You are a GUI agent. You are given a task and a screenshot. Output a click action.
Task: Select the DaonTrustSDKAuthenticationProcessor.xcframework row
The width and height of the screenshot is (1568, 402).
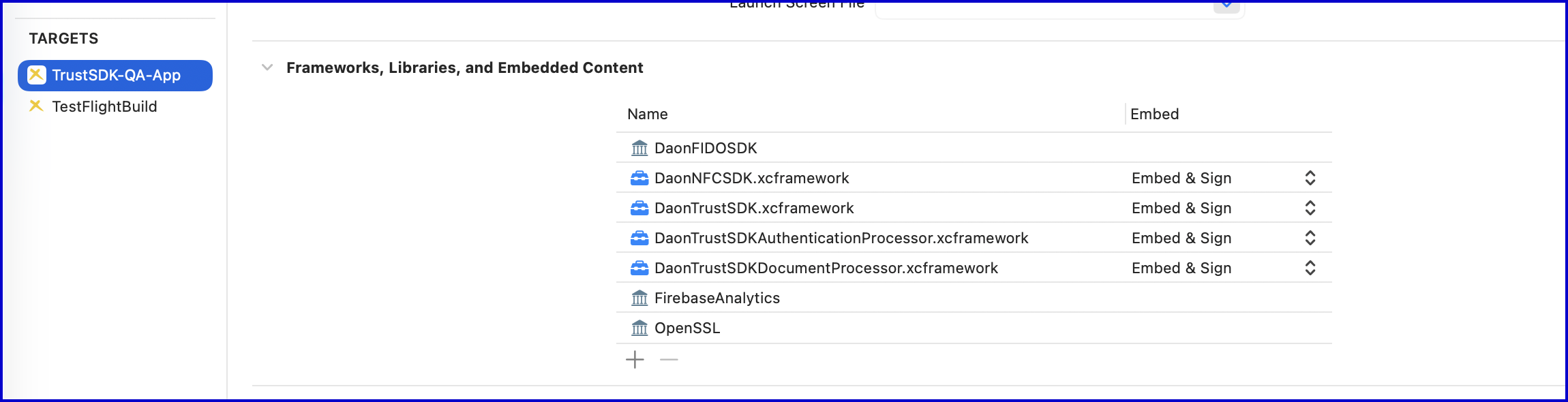coord(841,238)
